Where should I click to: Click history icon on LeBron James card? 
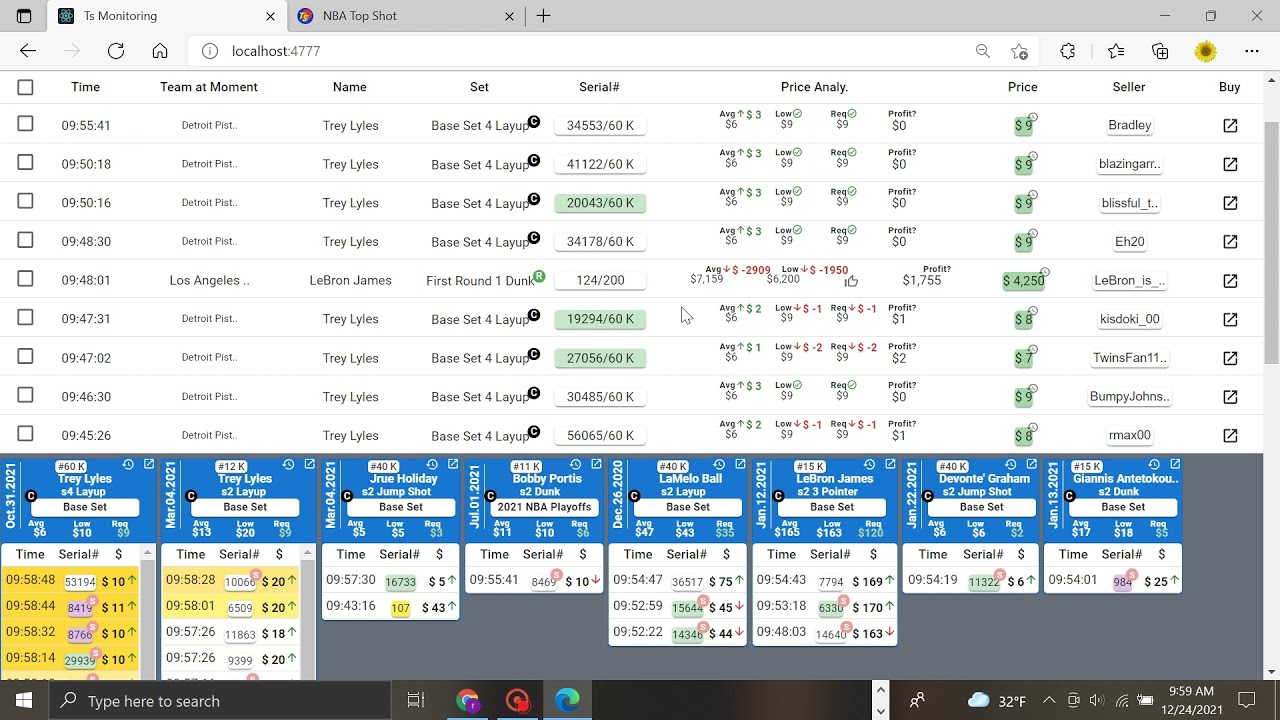tap(870, 465)
